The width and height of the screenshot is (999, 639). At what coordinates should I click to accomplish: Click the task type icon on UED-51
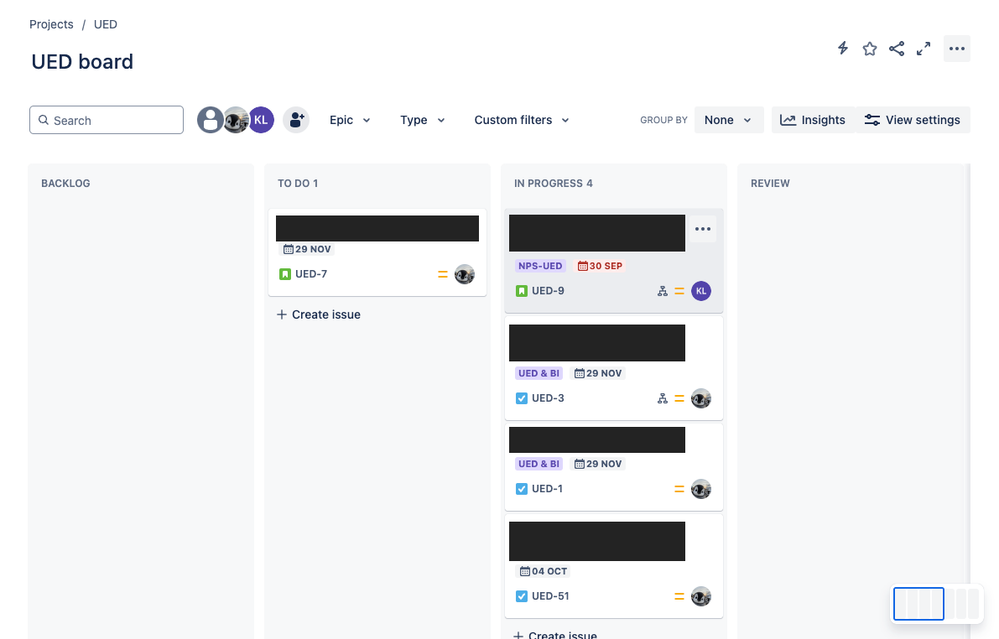pyautogui.click(x=521, y=596)
